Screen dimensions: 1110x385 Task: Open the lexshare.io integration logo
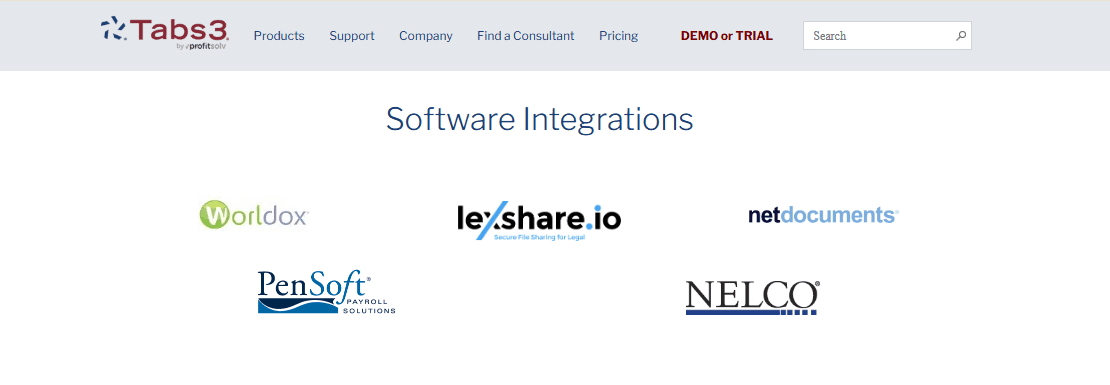539,221
